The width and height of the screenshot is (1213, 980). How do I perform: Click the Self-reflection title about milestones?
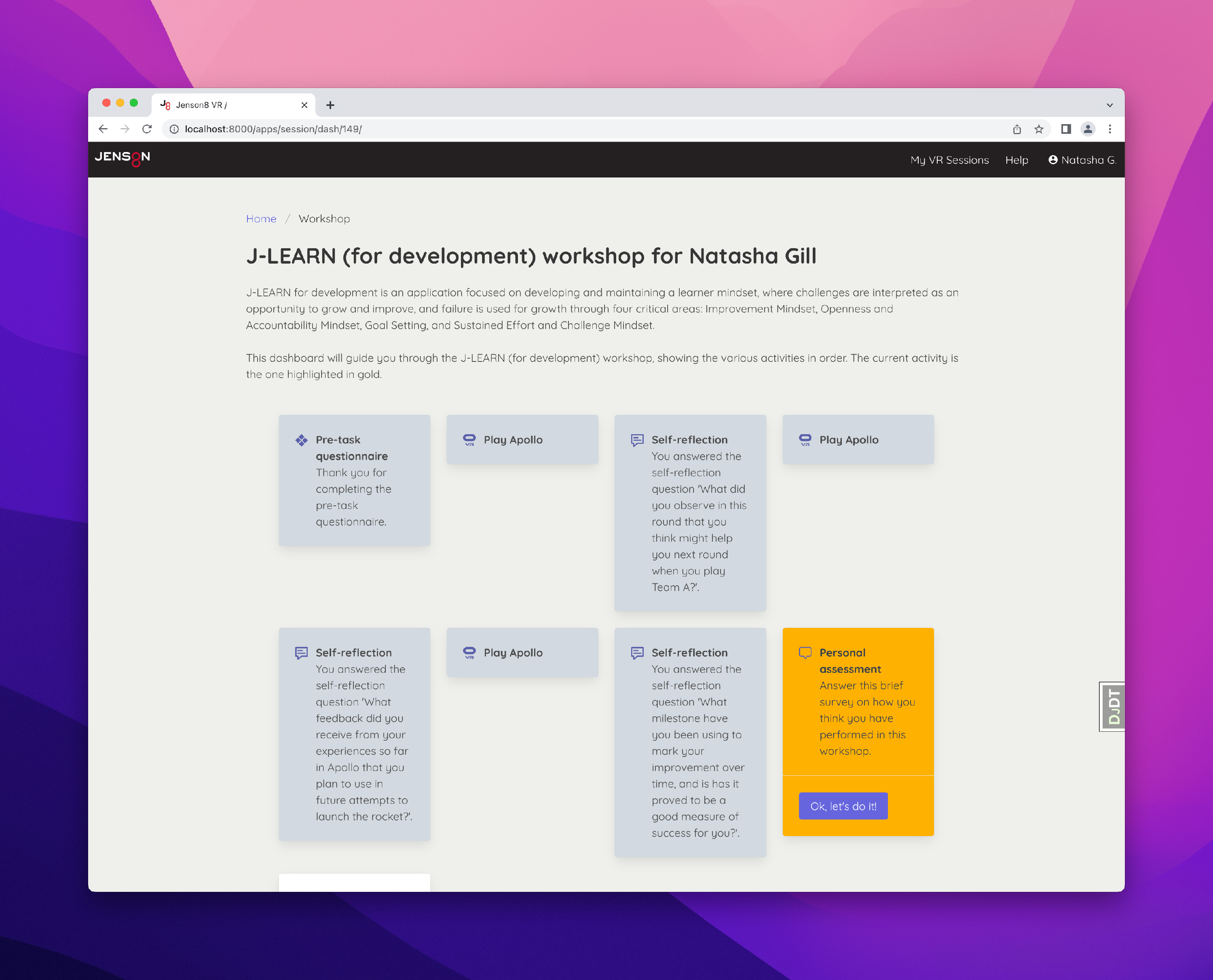(x=690, y=653)
